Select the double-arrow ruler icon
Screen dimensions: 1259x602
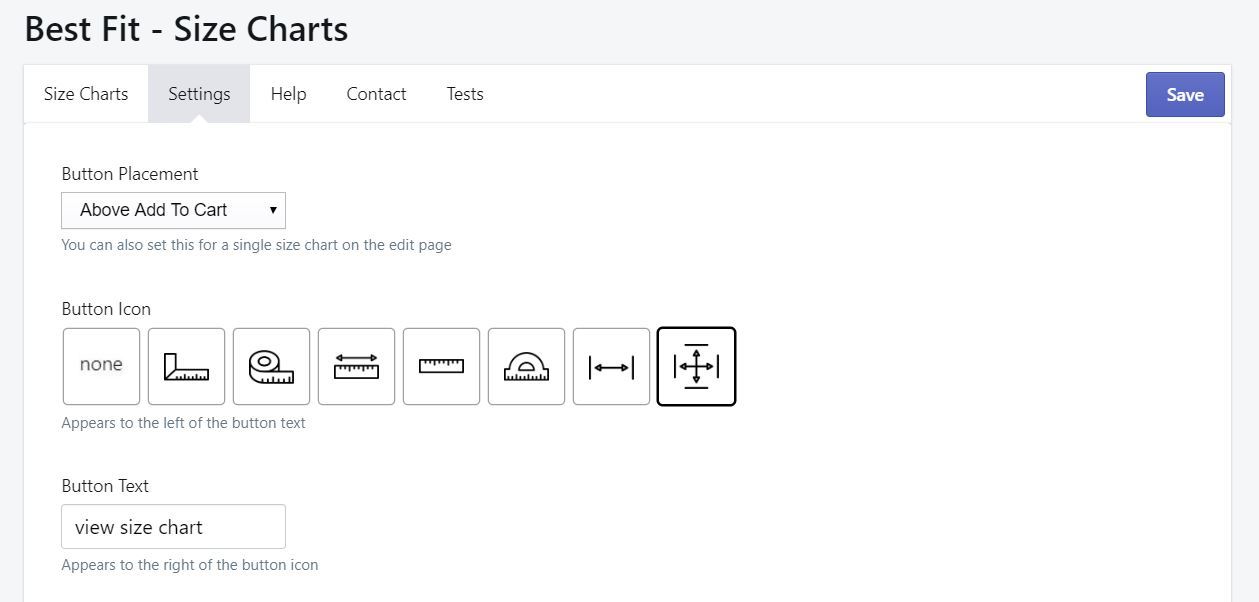pos(356,366)
